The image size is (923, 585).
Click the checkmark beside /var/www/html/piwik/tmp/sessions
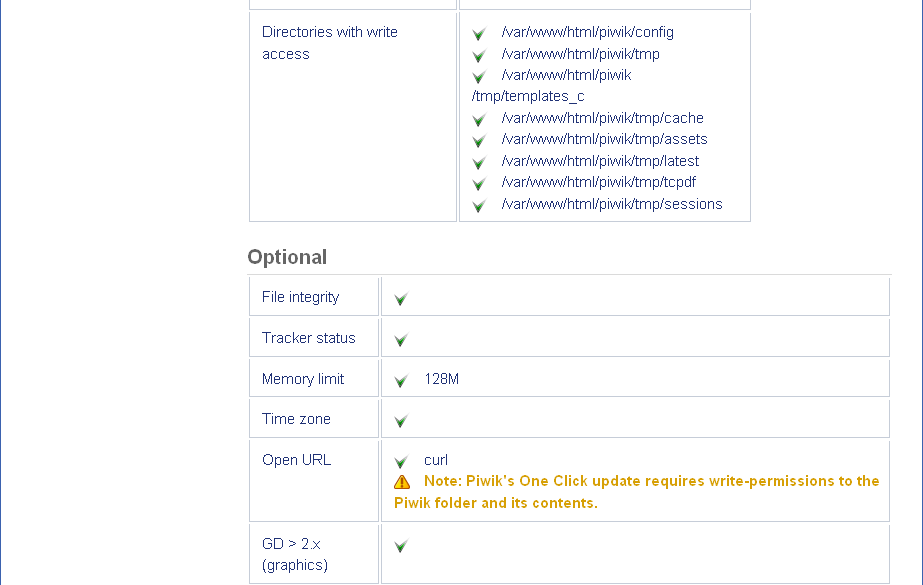pyautogui.click(x=479, y=206)
